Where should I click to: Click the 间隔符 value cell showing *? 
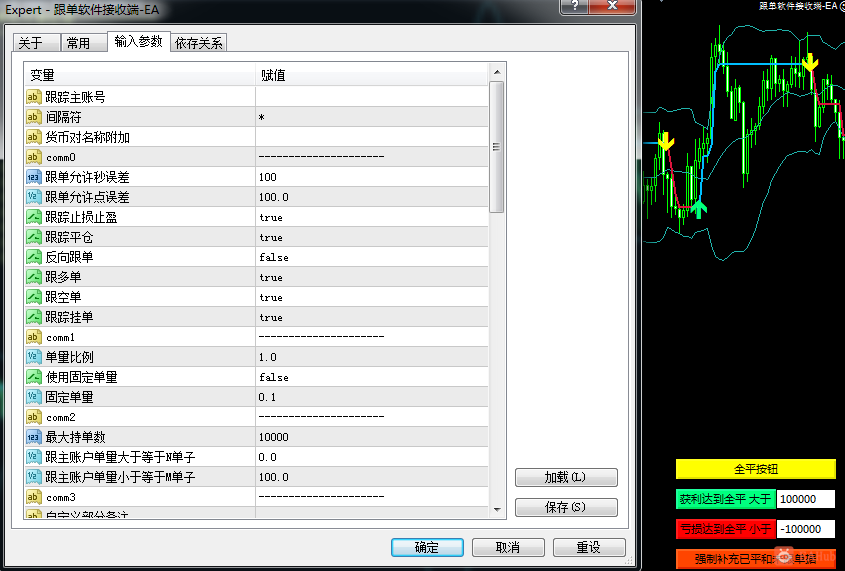[372, 117]
